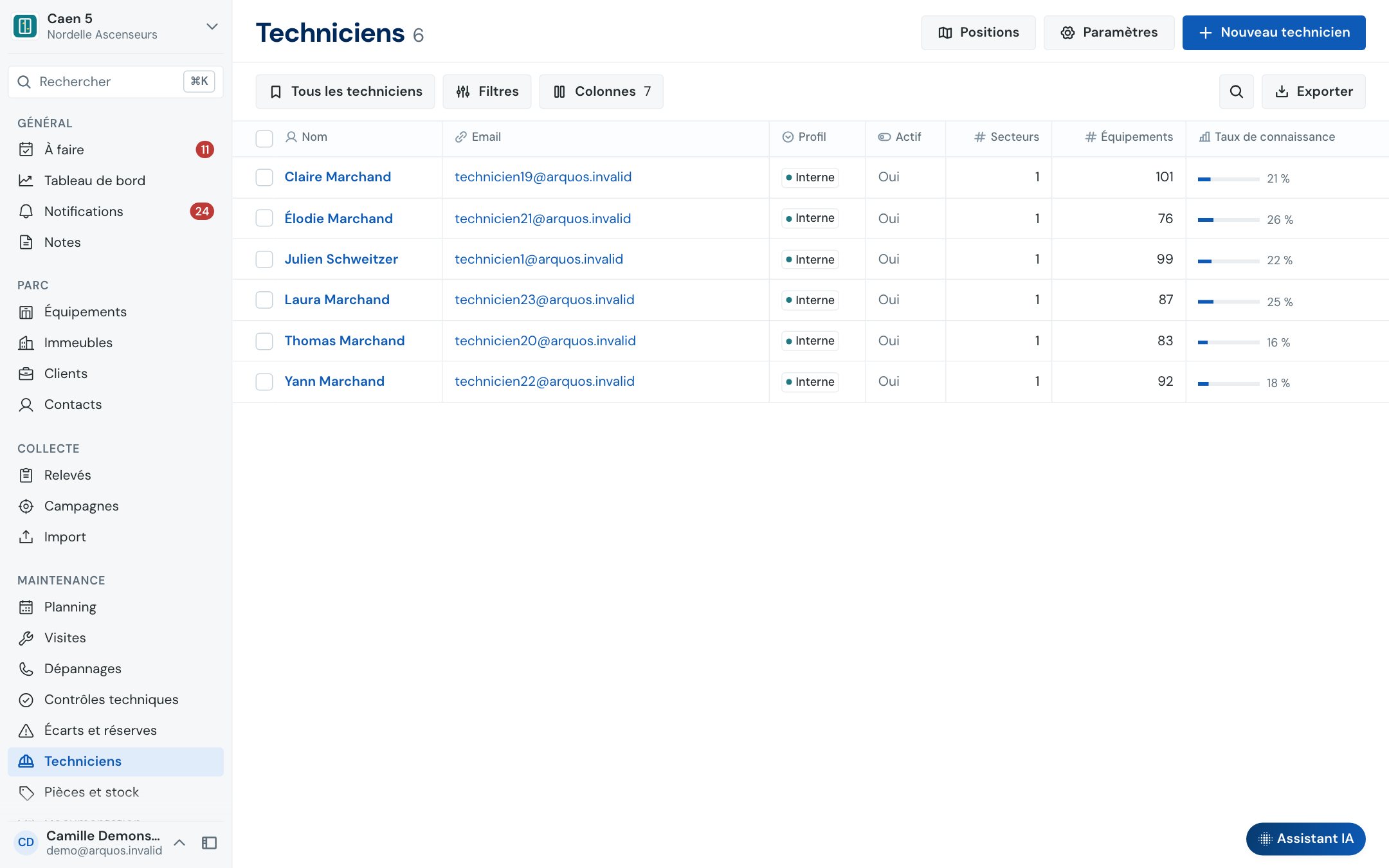Screen dimensions: 1389x868
Task: Tick Thomas Marchand row checkbox
Action: click(264, 341)
